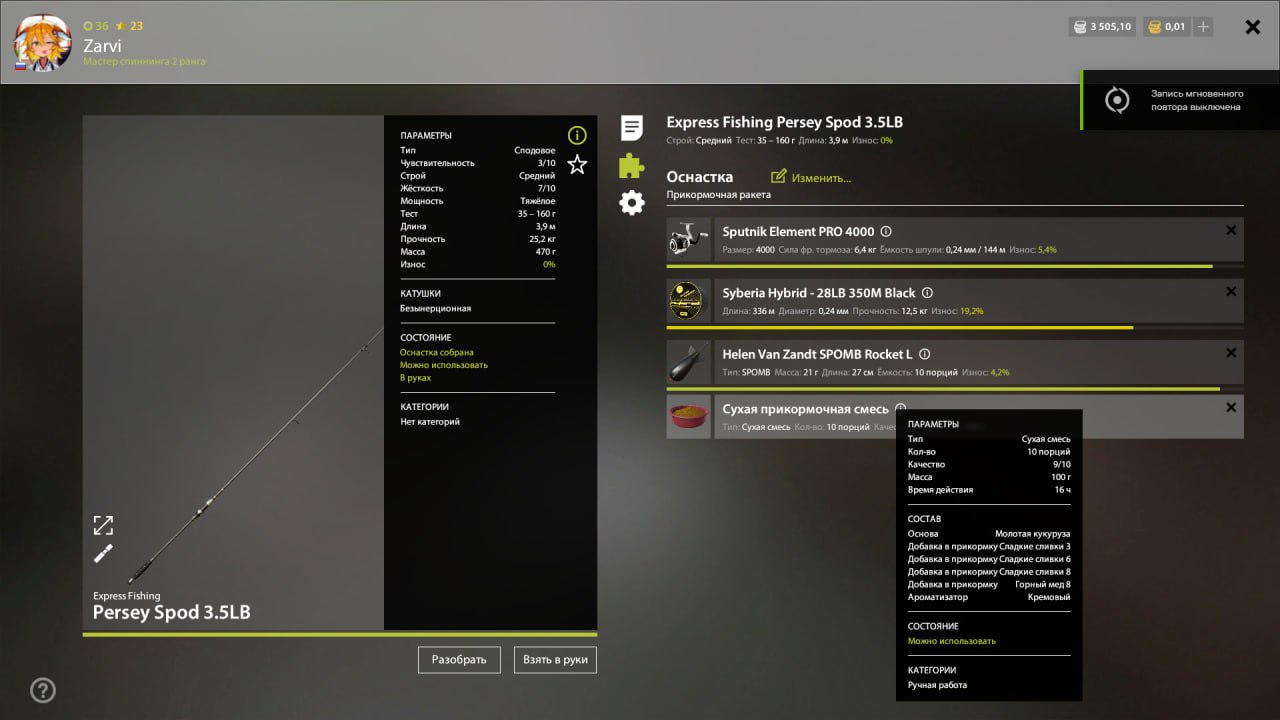The image size is (1280, 720).
Task: Switch to the description document tab
Action: pos(632,128)
